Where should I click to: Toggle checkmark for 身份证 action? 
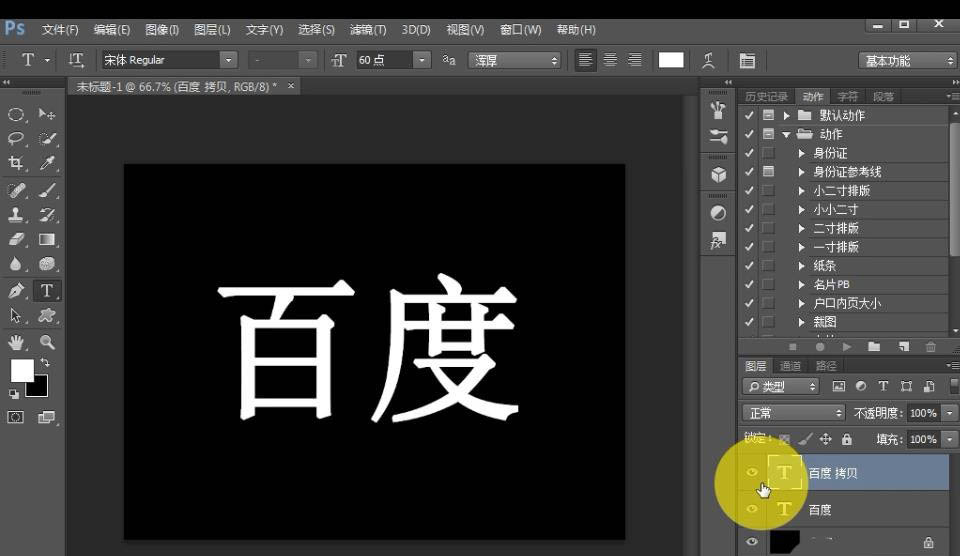pos(749,152)
